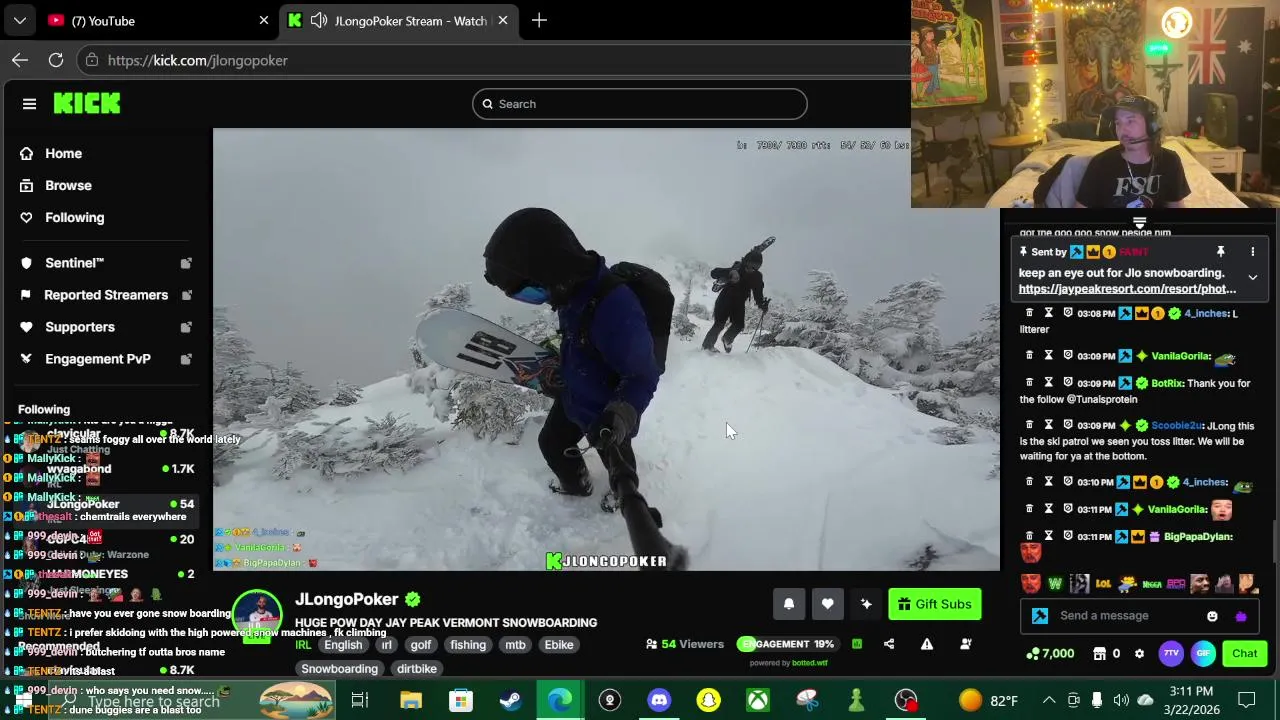The width and height of the screenshot is (1280, 720).
Task: Delete Scoobie2u's 03:09 PM message
Action: click(1029, 425)
